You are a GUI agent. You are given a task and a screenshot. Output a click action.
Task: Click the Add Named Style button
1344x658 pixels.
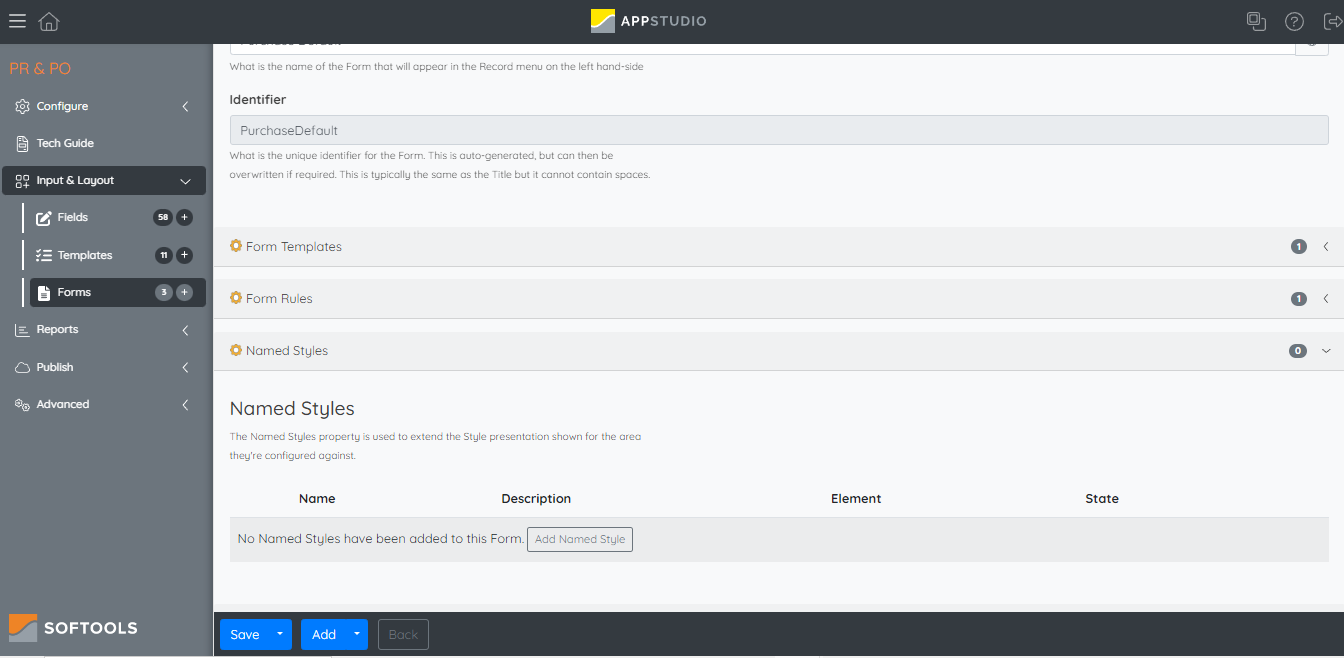[580, 539]
